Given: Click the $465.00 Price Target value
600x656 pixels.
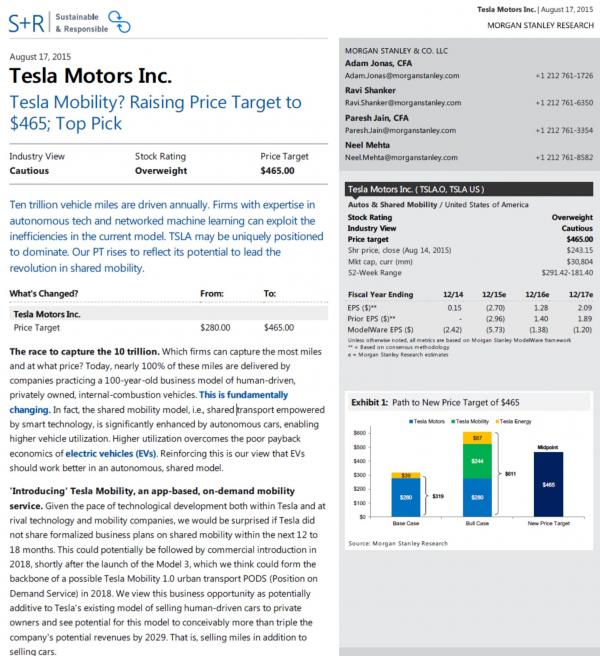Looking at the screenshot, I should 277,171.
